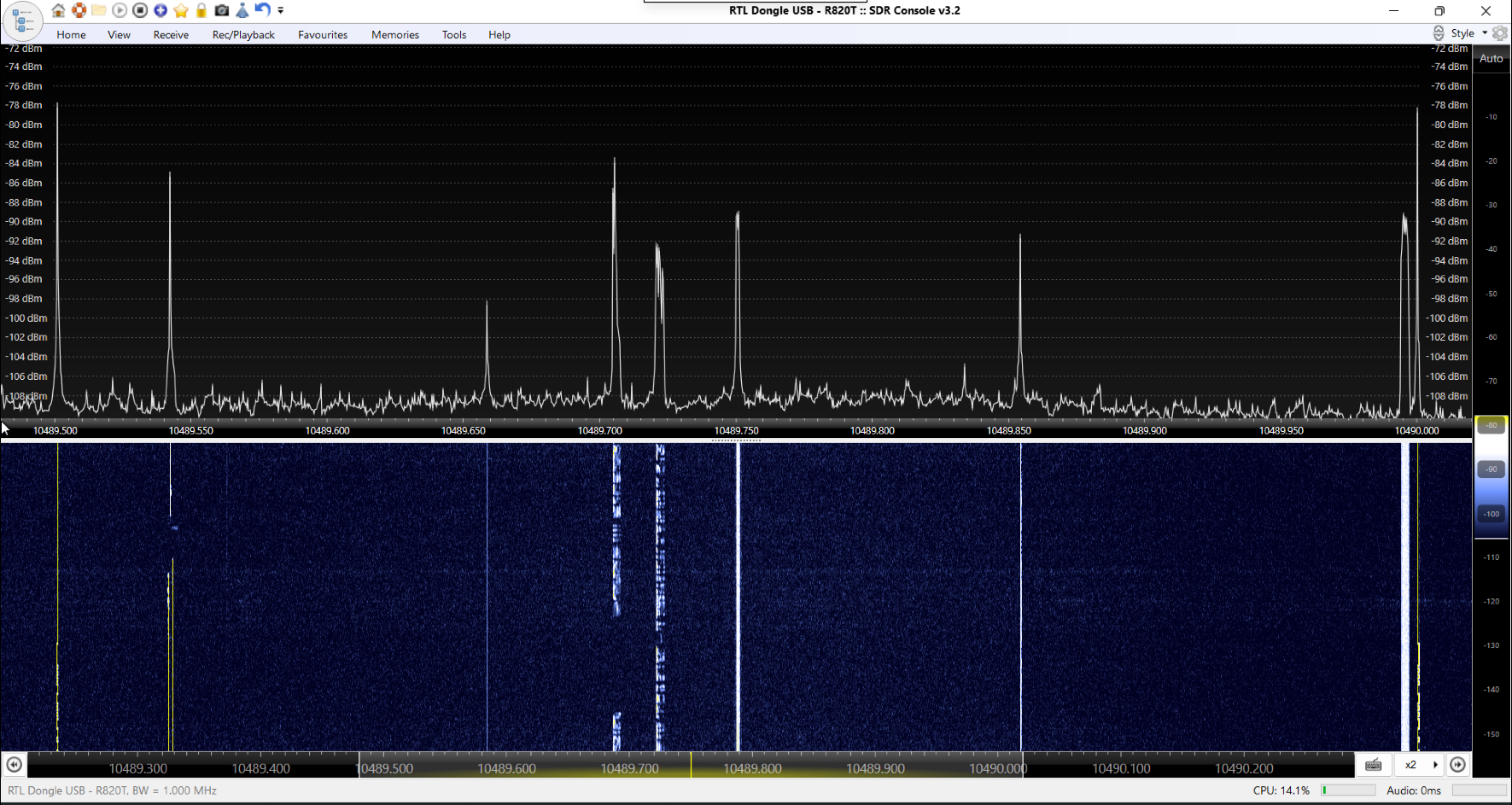1512x805 pixels.
Task: Click the -80 waterfall level slider handle
Action: (1491, 425)
